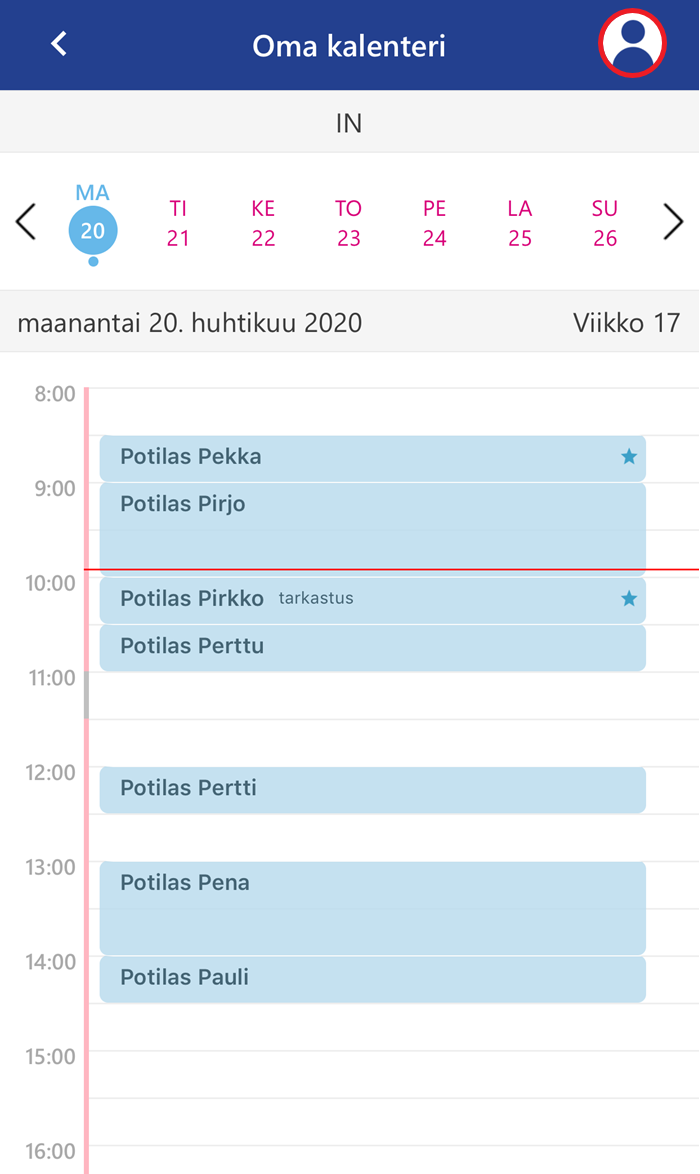The height and width of the screenshot is (1174, 700).
Task: Switch to Wednesday KE 22
Action: point(264,223)
